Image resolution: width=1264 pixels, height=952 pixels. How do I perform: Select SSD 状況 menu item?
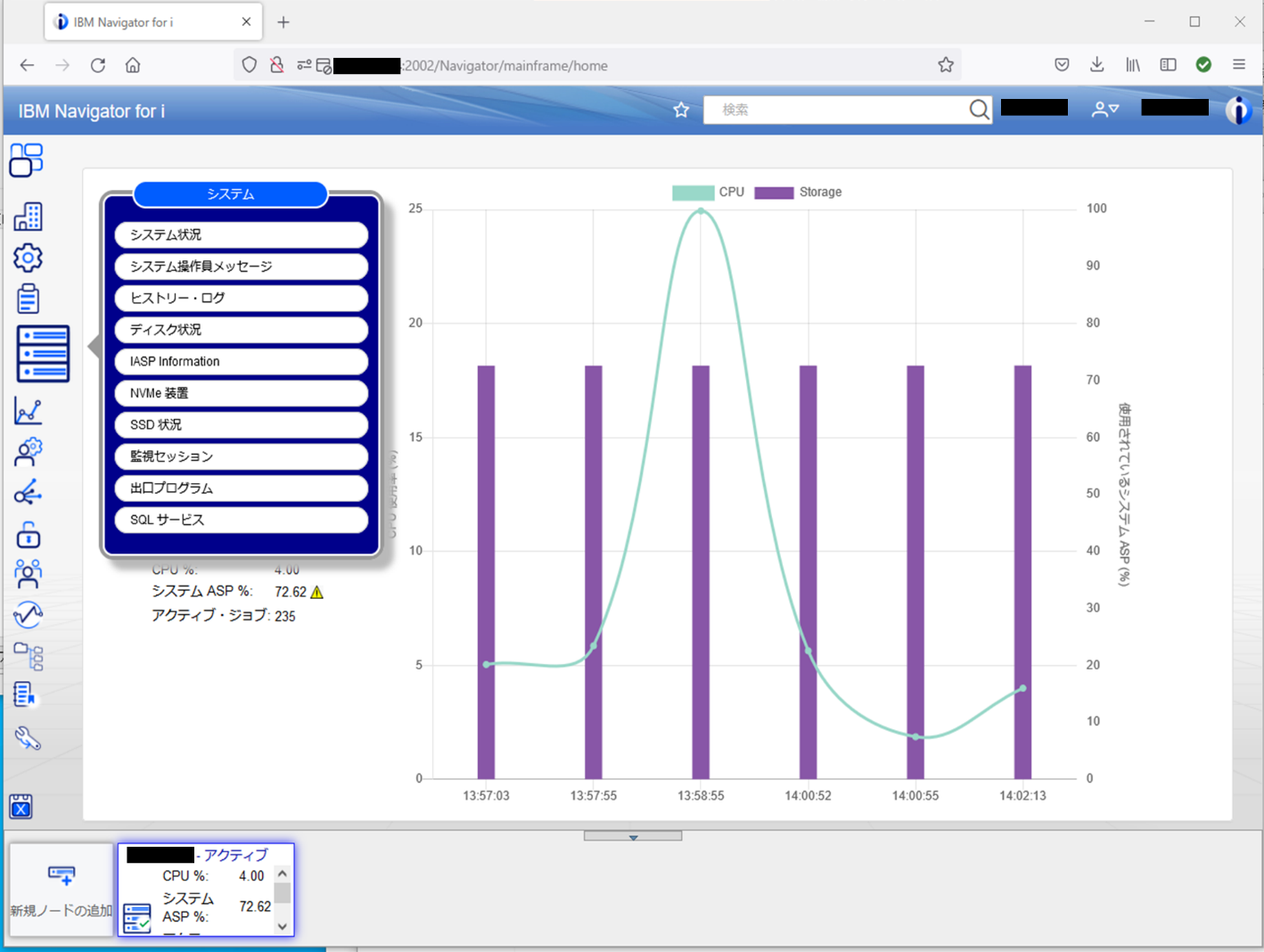241,424
